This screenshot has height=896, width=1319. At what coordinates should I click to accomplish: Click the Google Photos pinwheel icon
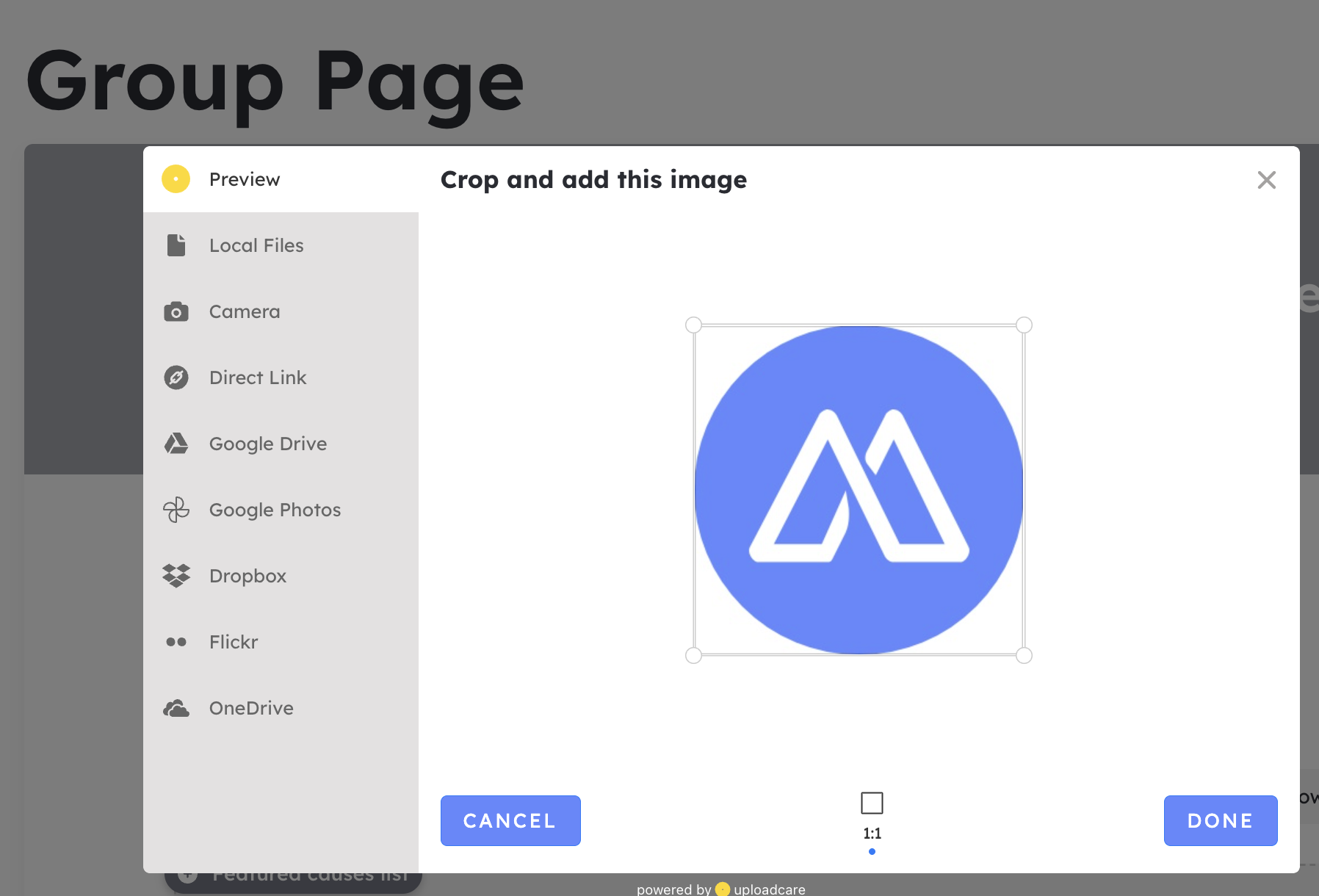tap(176, 510)
